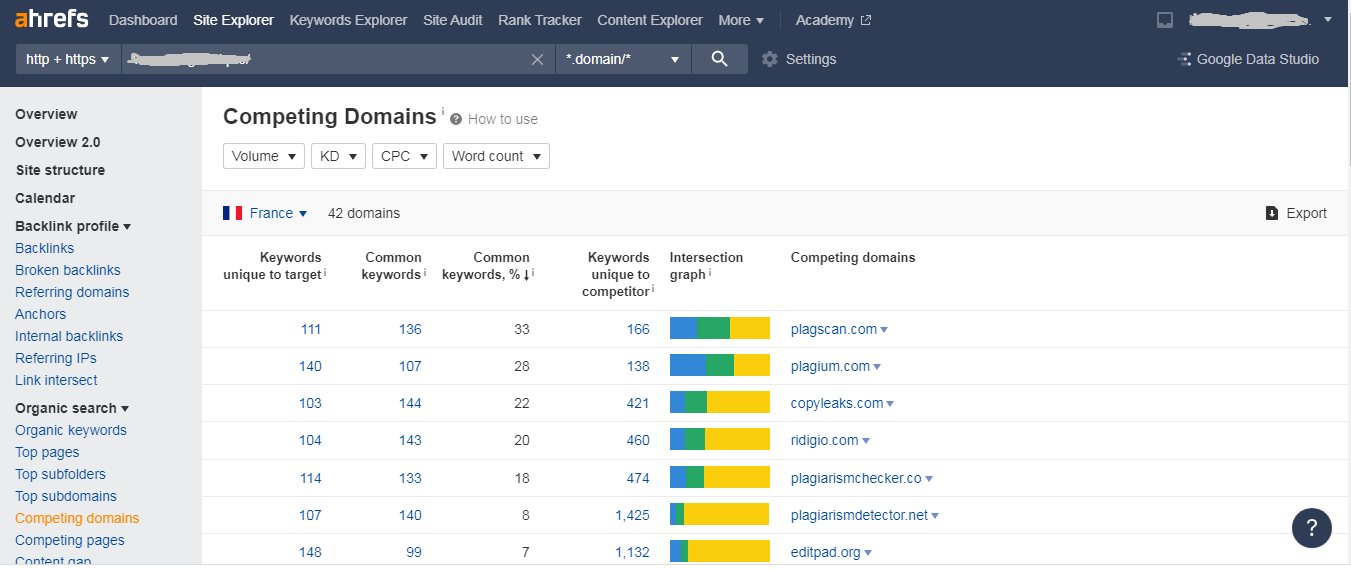The image size is (1351, 569).
Task: Click 1,425 keywords unique to plagiarismdetector.net
Action: (x=632, y=515)
